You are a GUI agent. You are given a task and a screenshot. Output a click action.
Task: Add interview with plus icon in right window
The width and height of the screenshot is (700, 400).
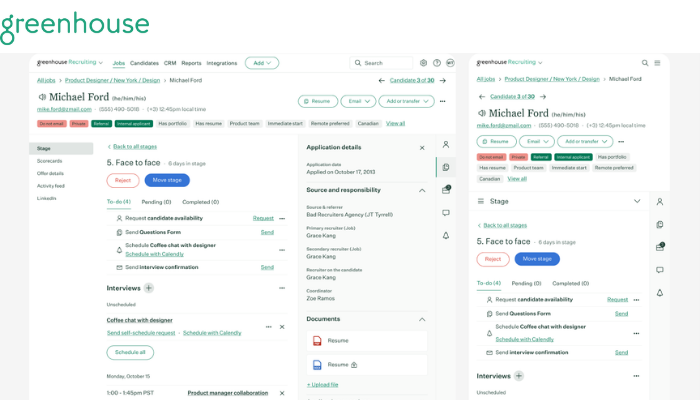pyautogui.click(x=519, y=376)
